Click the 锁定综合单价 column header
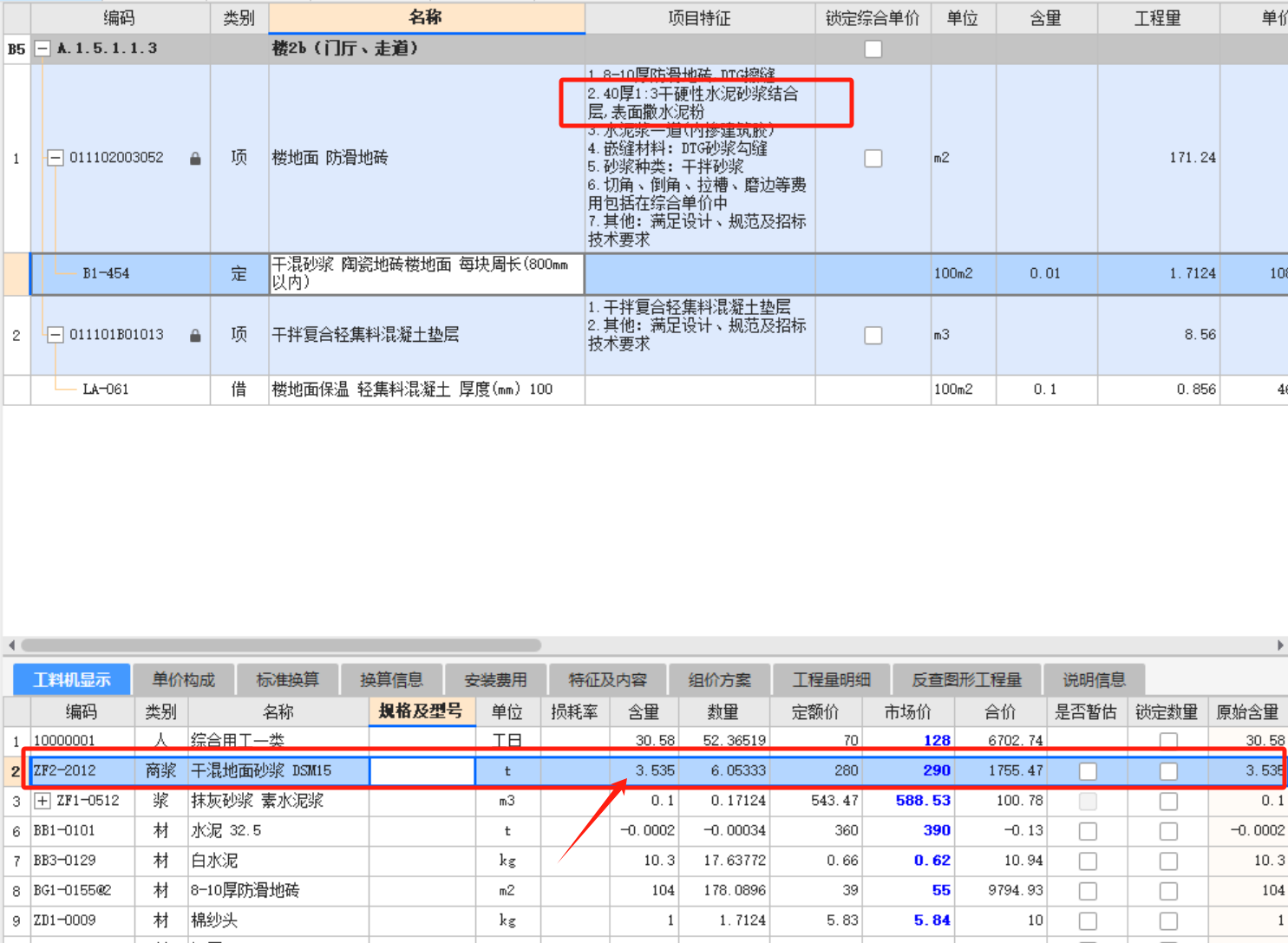The image size is (1288, 943). 873,18
